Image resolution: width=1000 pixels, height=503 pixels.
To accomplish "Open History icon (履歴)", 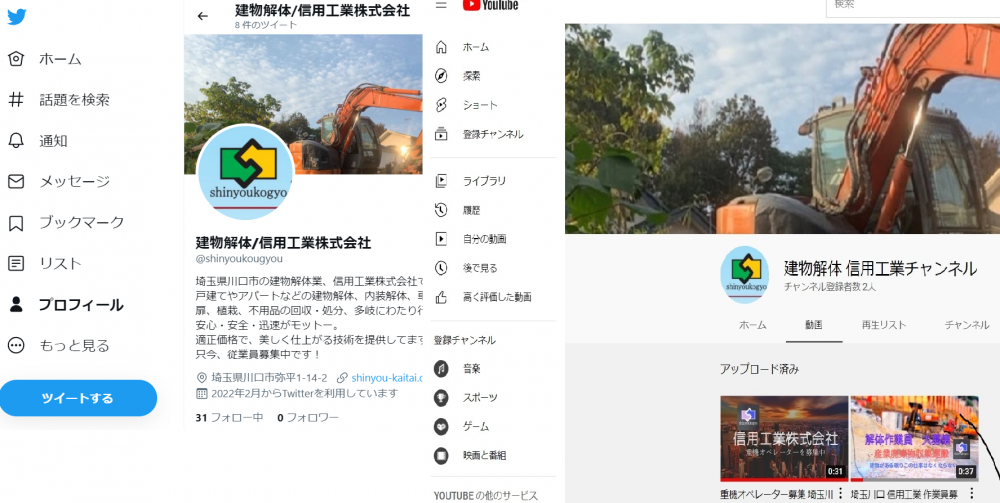I will (441, 210).
